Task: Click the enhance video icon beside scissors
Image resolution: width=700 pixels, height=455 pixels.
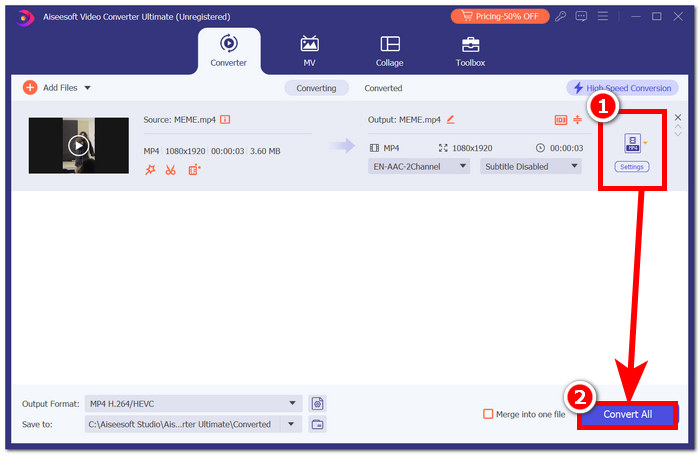Action: coord(194,169)
